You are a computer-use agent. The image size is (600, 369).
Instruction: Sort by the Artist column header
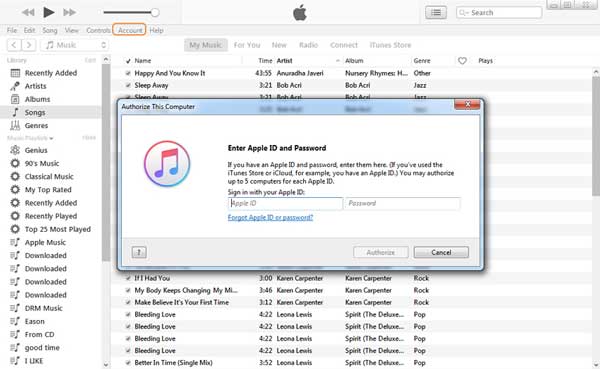point(284,60)
